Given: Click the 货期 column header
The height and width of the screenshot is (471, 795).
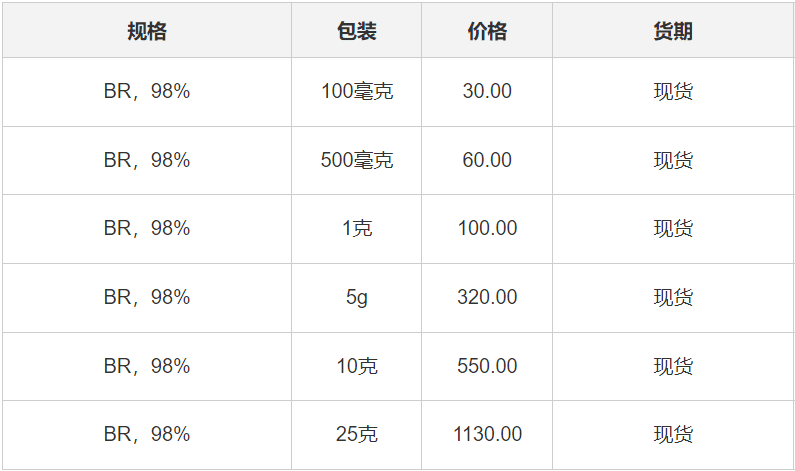Looking at the screenshot, I should [x=673, y=31].
